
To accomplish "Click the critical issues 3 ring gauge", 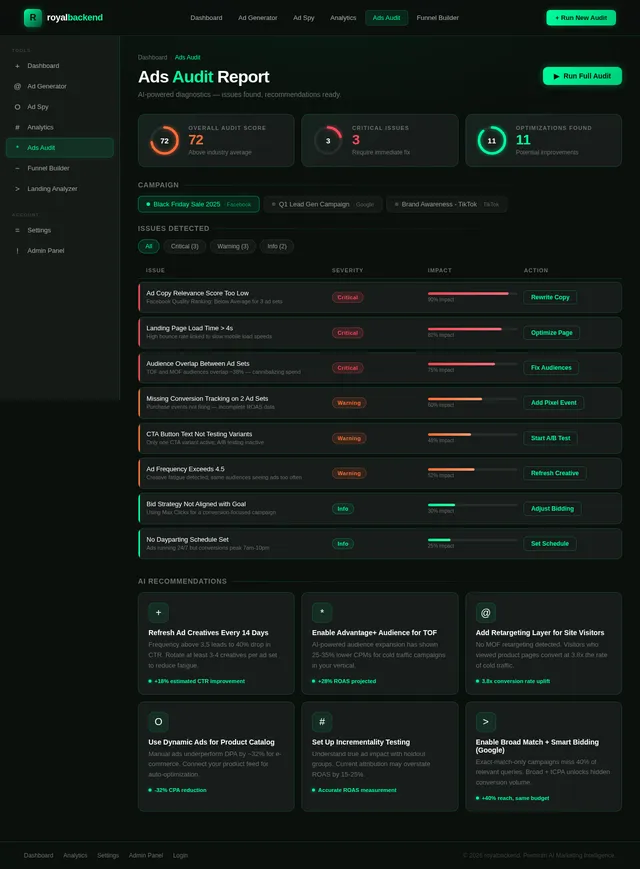I will (x=328, y=141).
